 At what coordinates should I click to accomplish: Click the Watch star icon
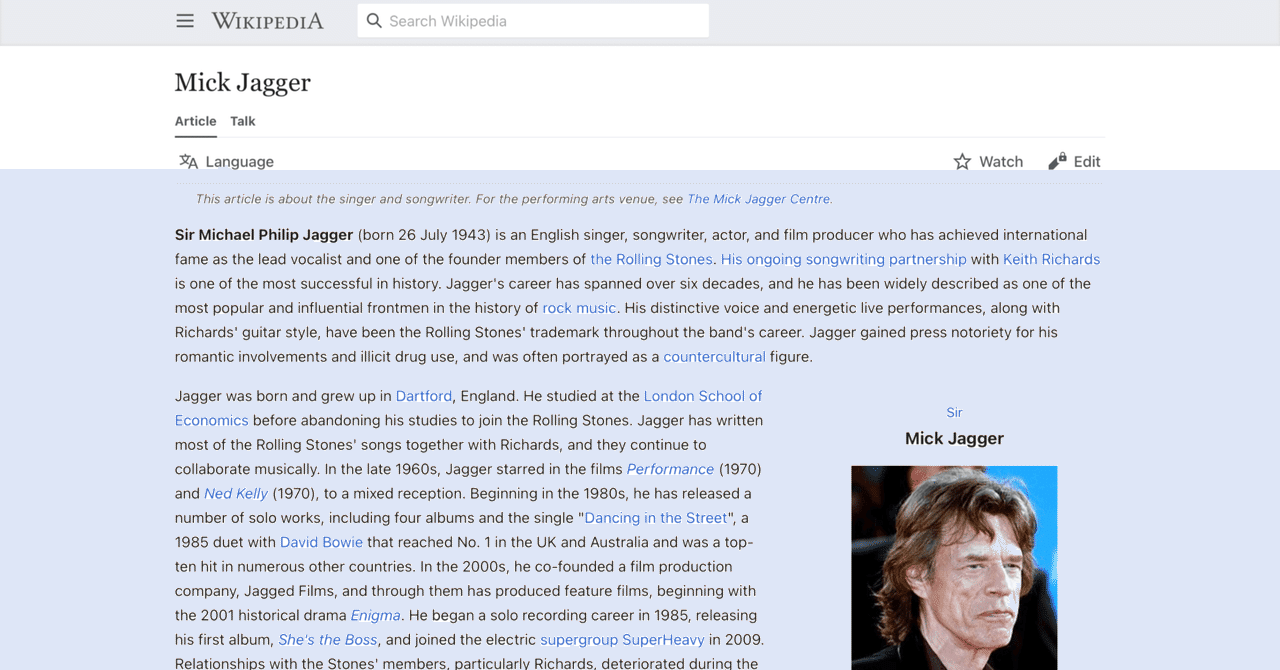(x=962, y=161)
